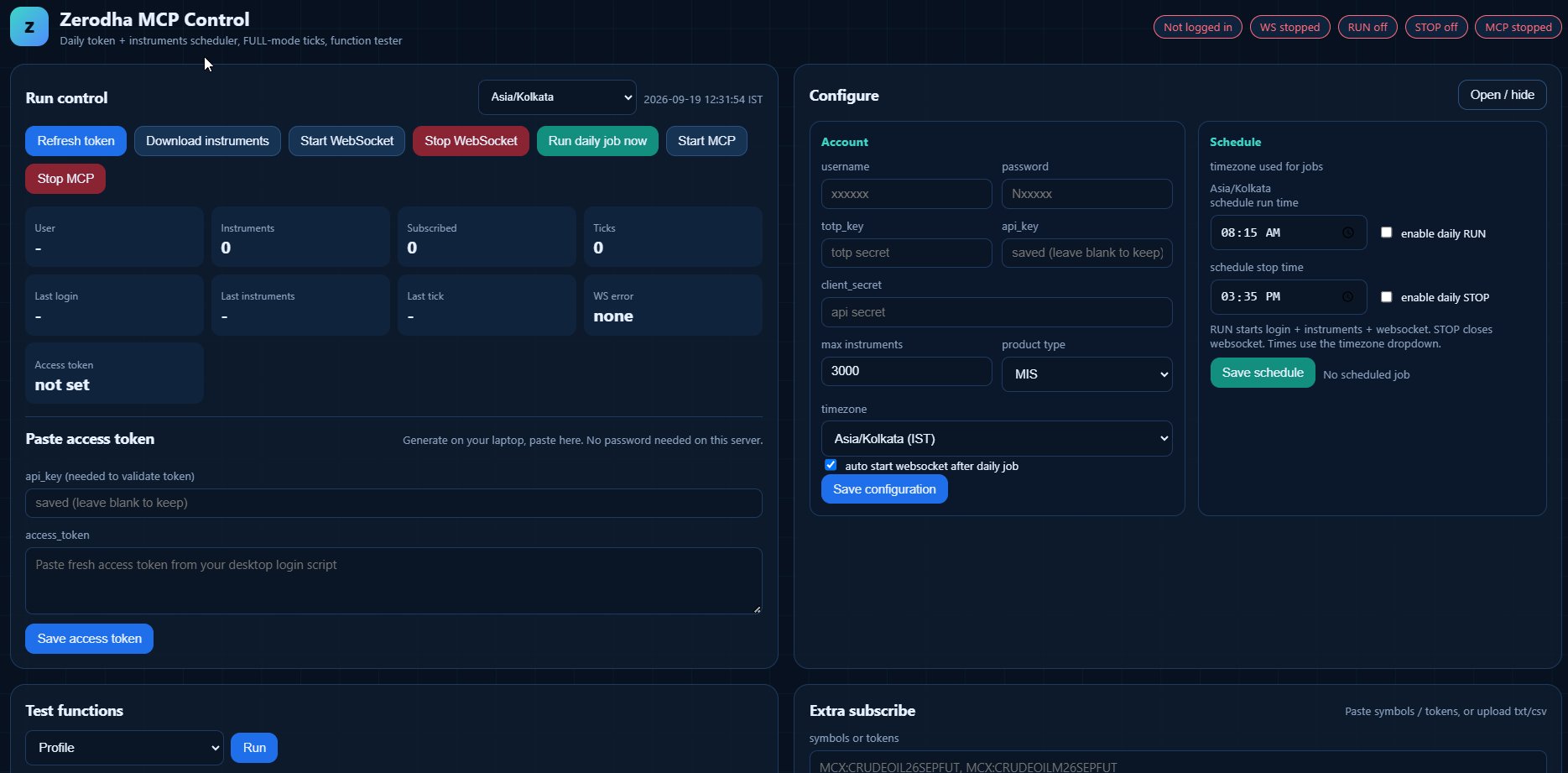This screenshot has height=773, width=1568.
Task: Click the max instruments field
Action: (906, 371)
